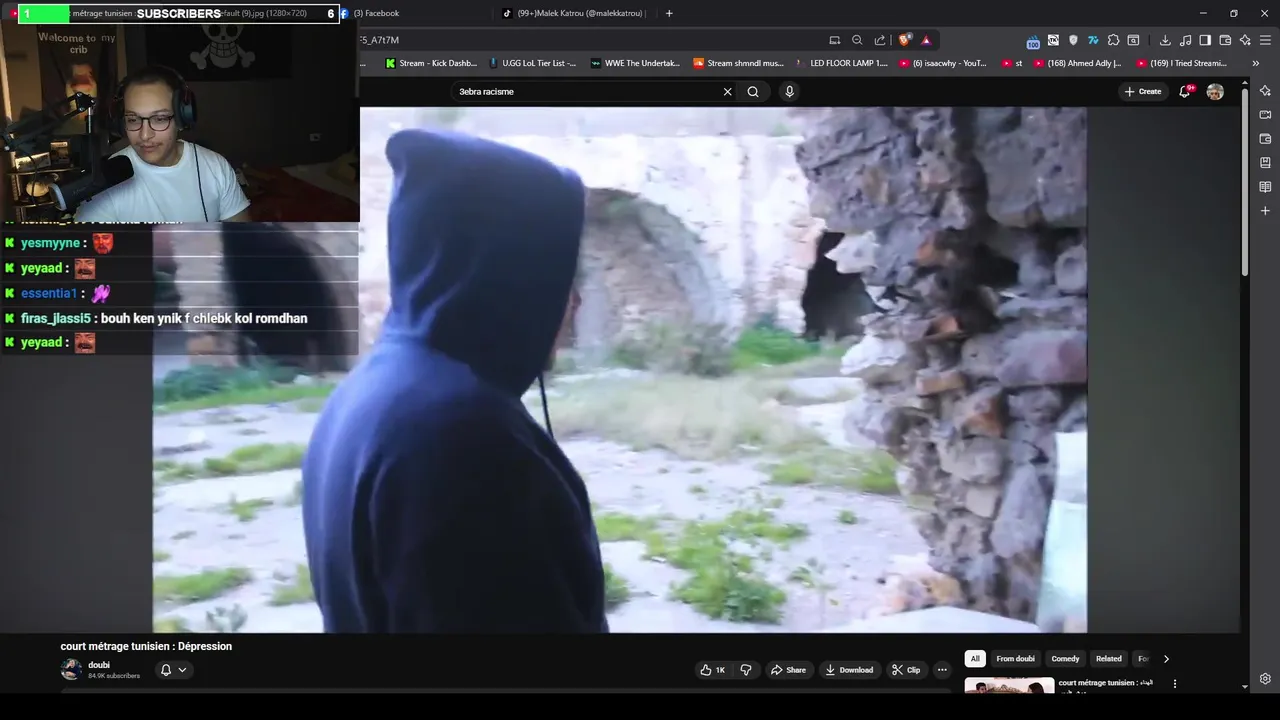This screenshot has height=720, width=1280.
Task: Open the media control music note icon
Action: (x=1185, y=40)
